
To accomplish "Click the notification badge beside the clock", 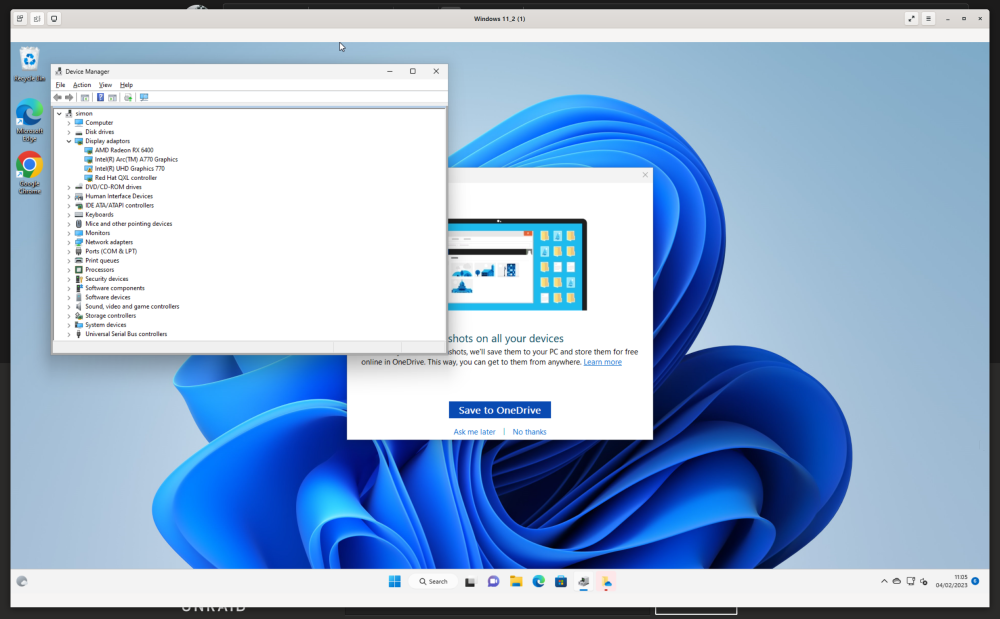I will [x=975, y=581].
